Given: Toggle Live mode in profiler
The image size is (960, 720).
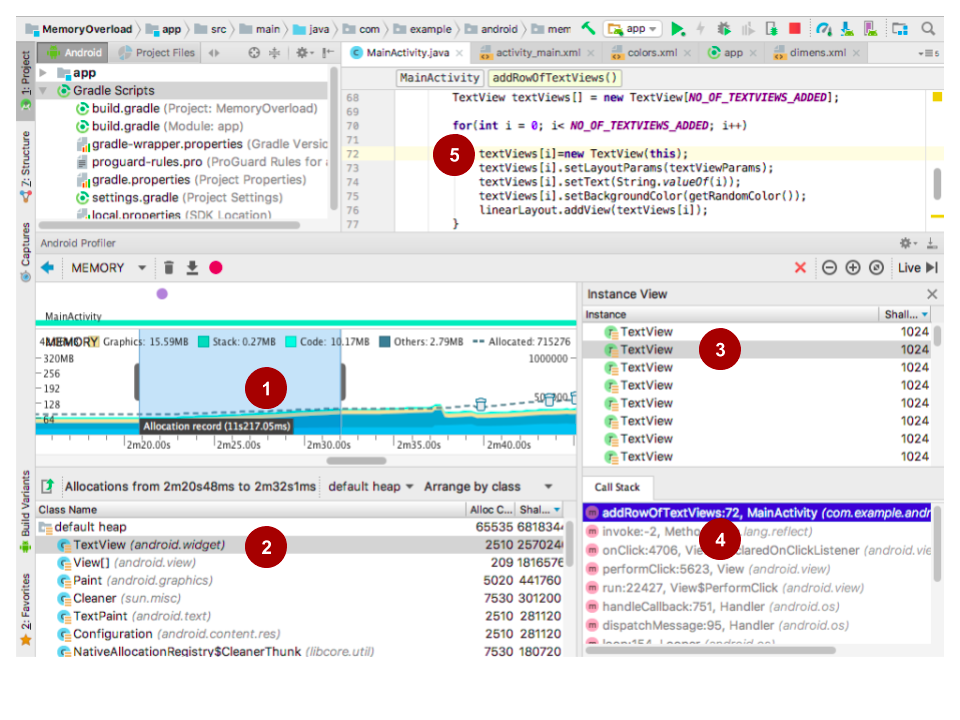Looking at the screenshot, I should tap(917, 268).
